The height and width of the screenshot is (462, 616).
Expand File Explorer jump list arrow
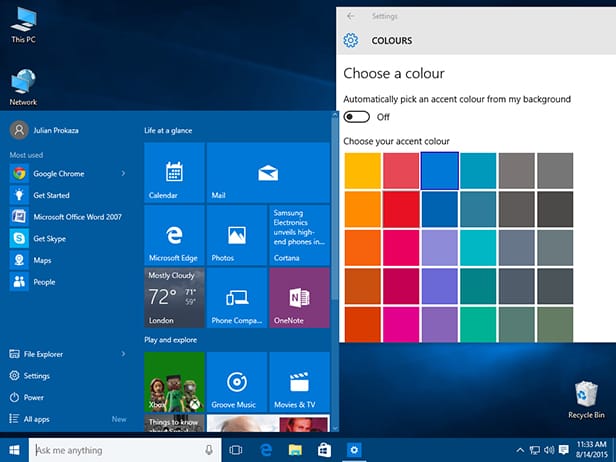[x=123, y=354]
